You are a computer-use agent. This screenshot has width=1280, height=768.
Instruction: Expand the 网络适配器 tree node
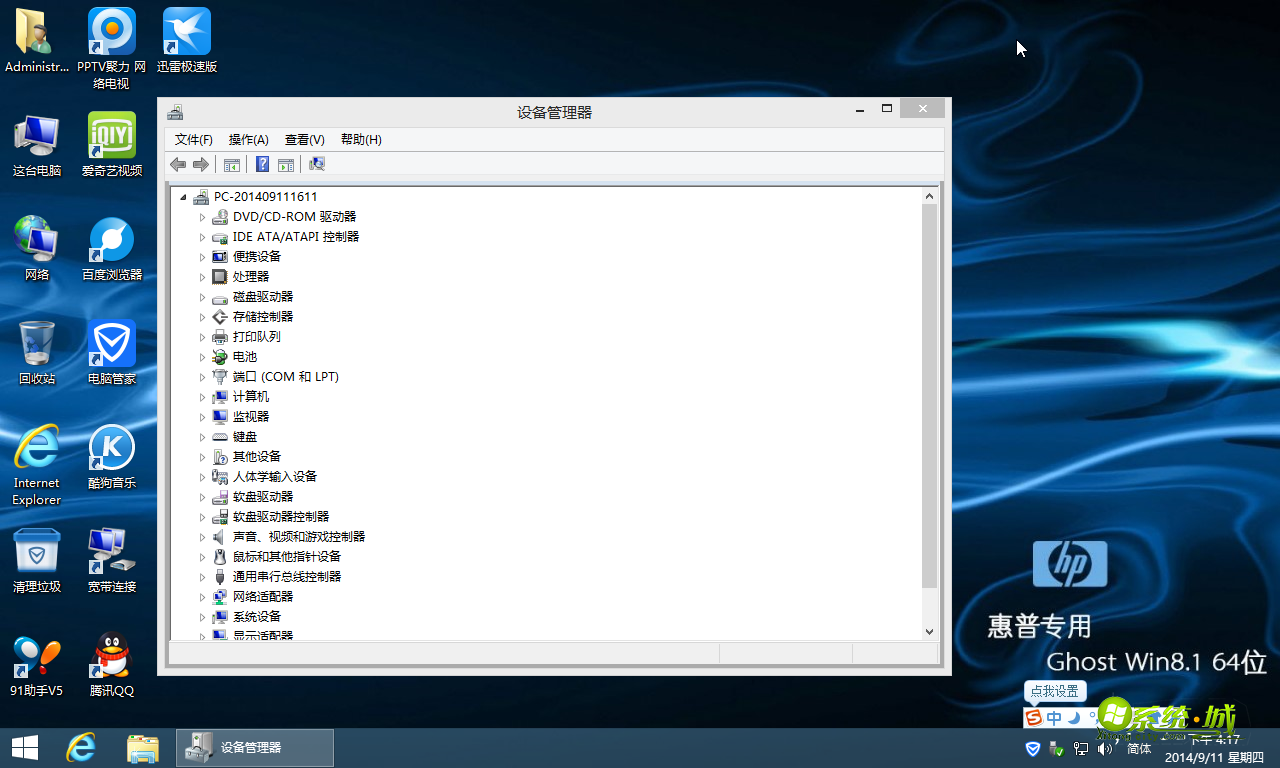point(203,596)
